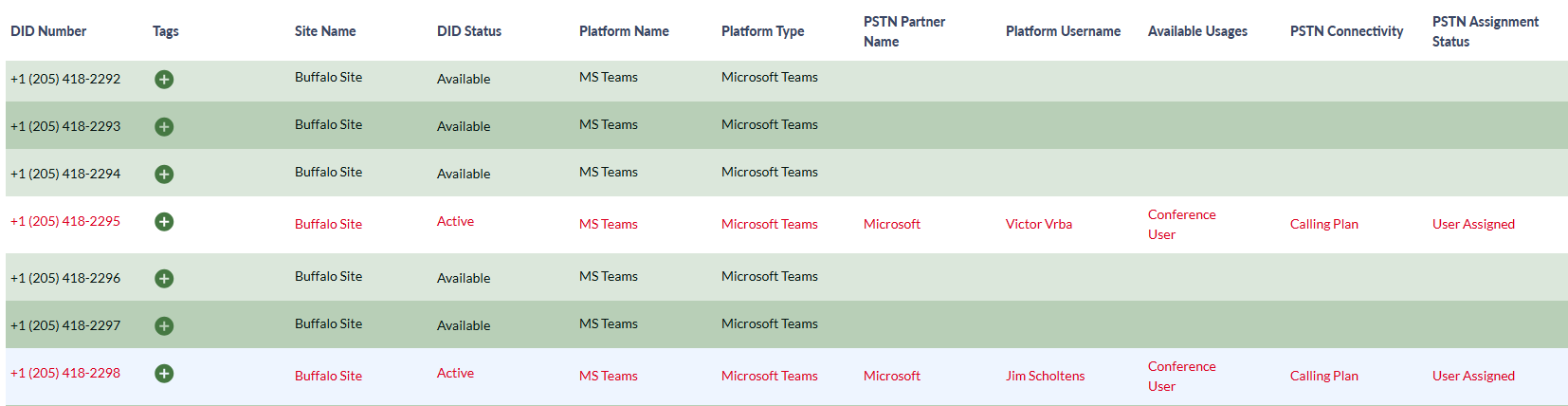Select username Victor Vrba

tap(1039, 224)
